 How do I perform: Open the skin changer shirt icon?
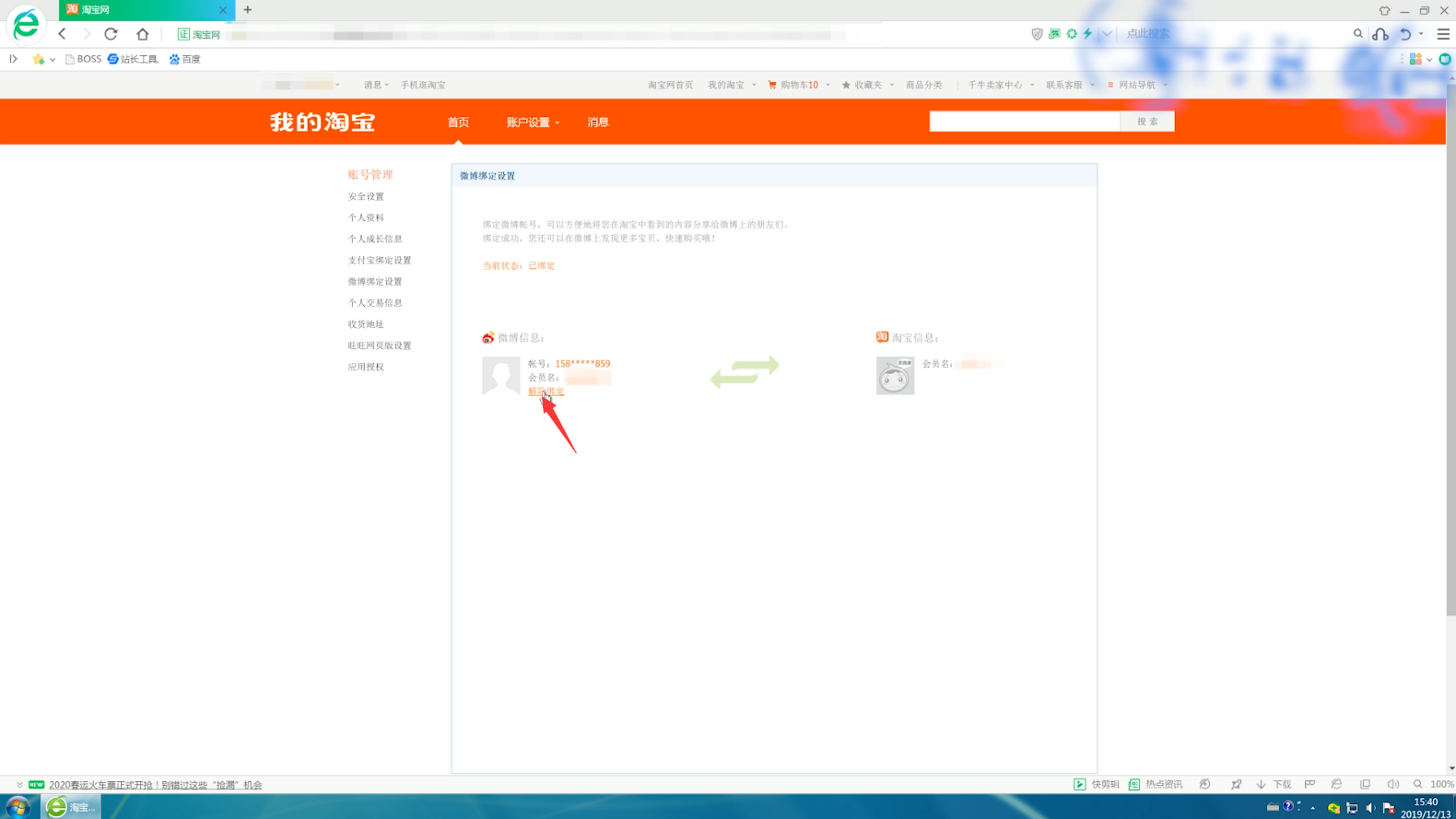click(x=1384, y=10)
